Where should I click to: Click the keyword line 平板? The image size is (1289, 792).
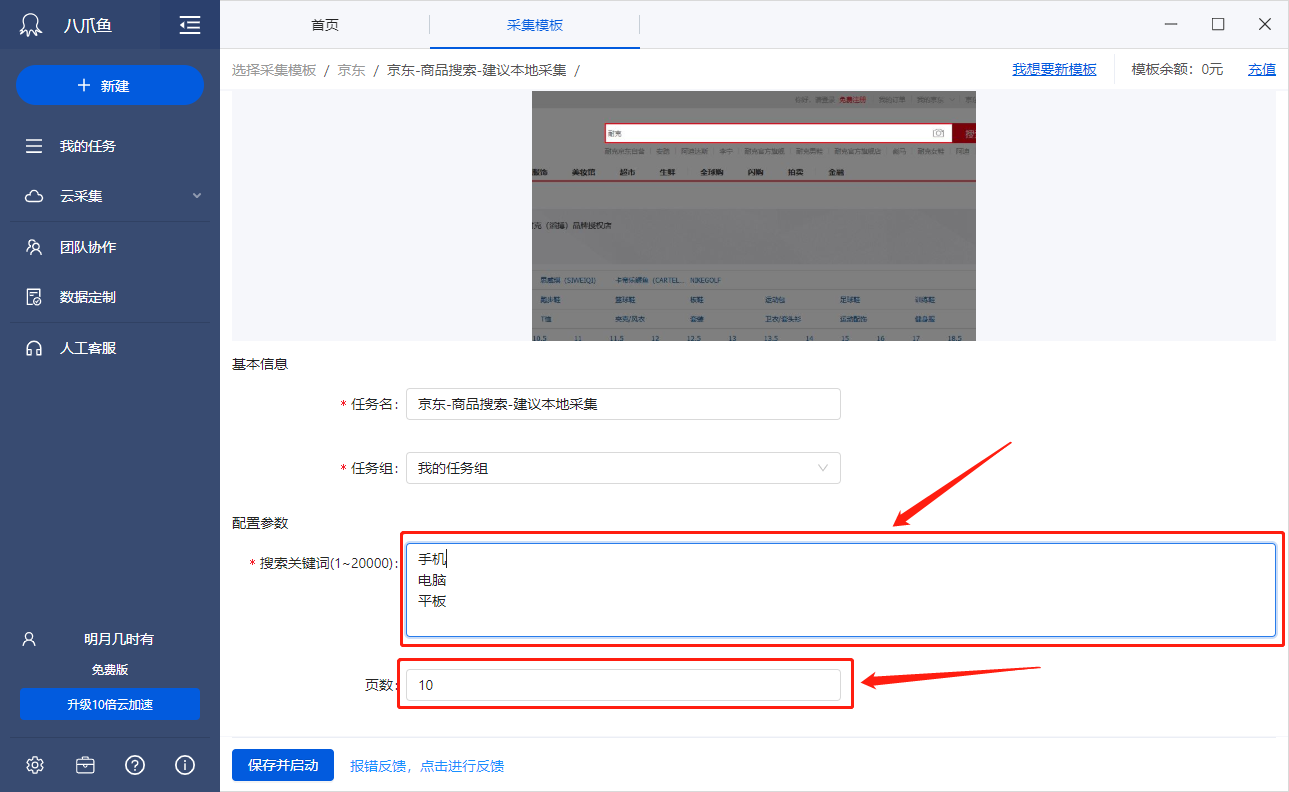point(432,601)
